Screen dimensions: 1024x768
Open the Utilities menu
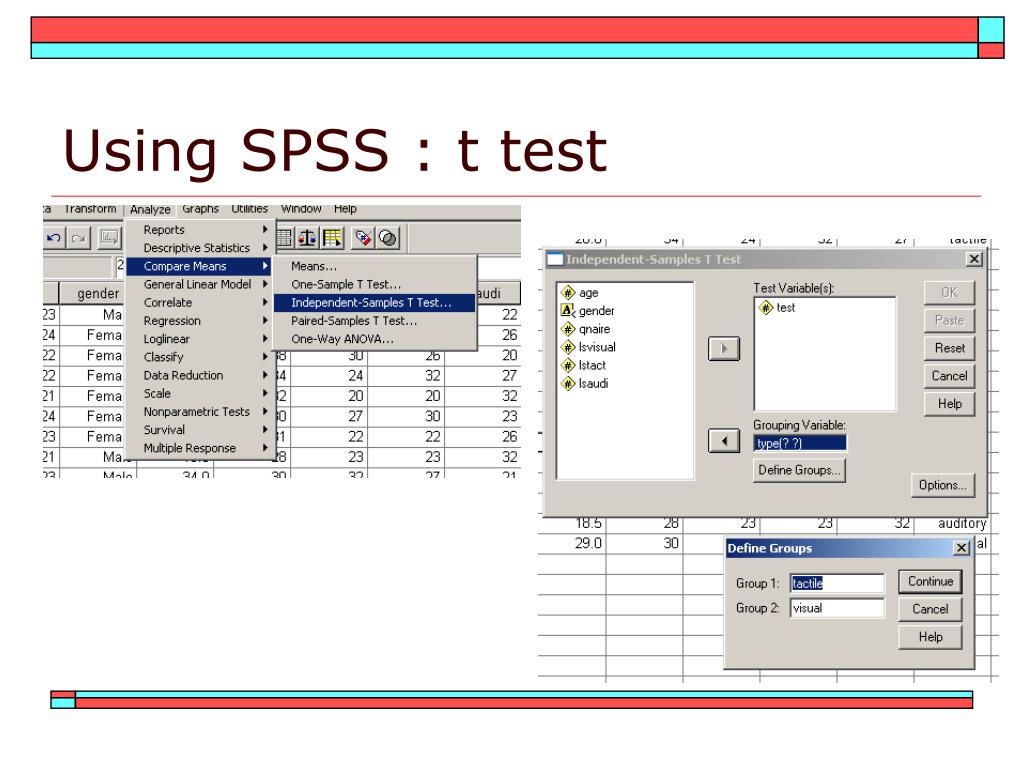click(x=249, y=209)
